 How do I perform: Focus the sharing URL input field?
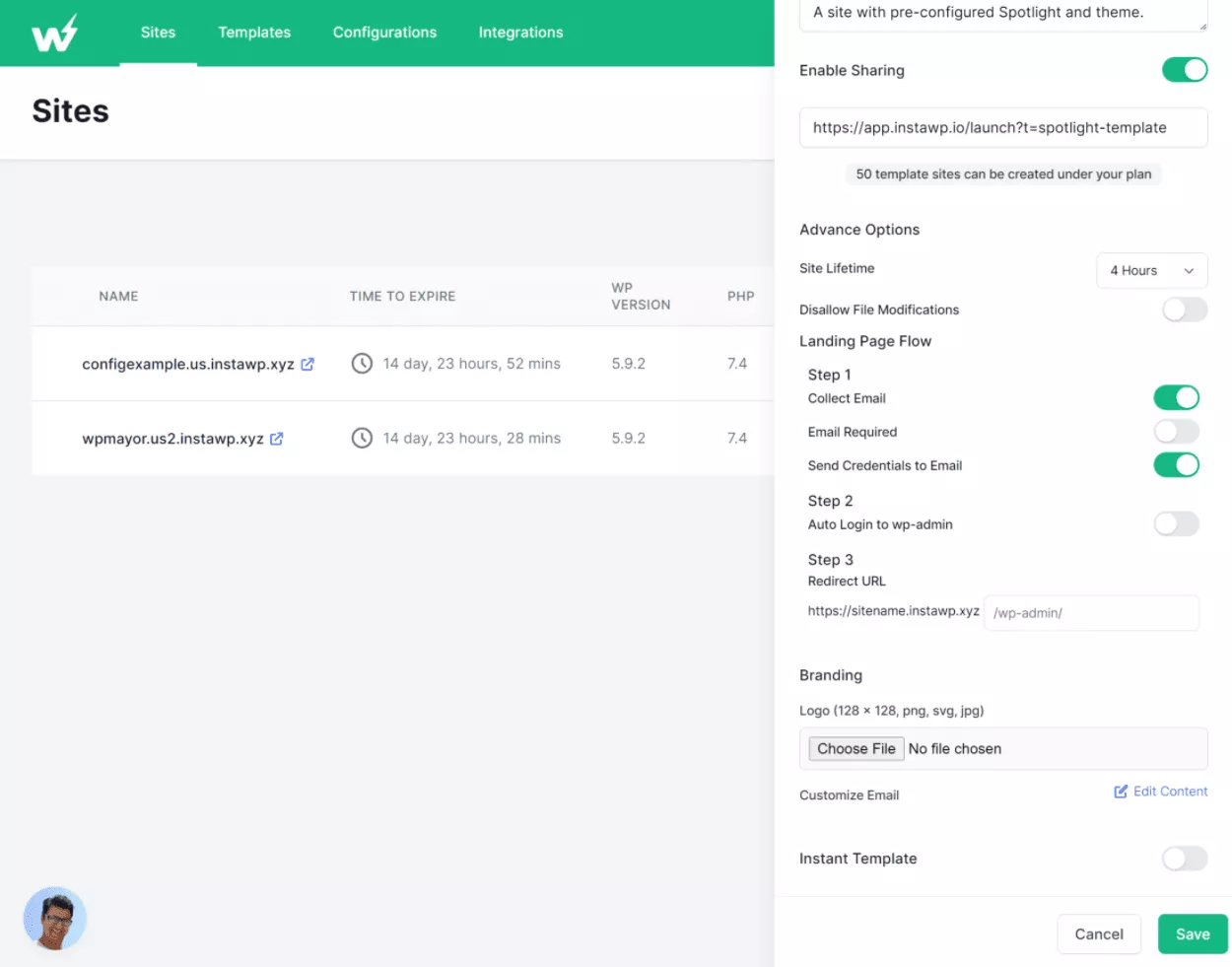tap(1003, 127)
